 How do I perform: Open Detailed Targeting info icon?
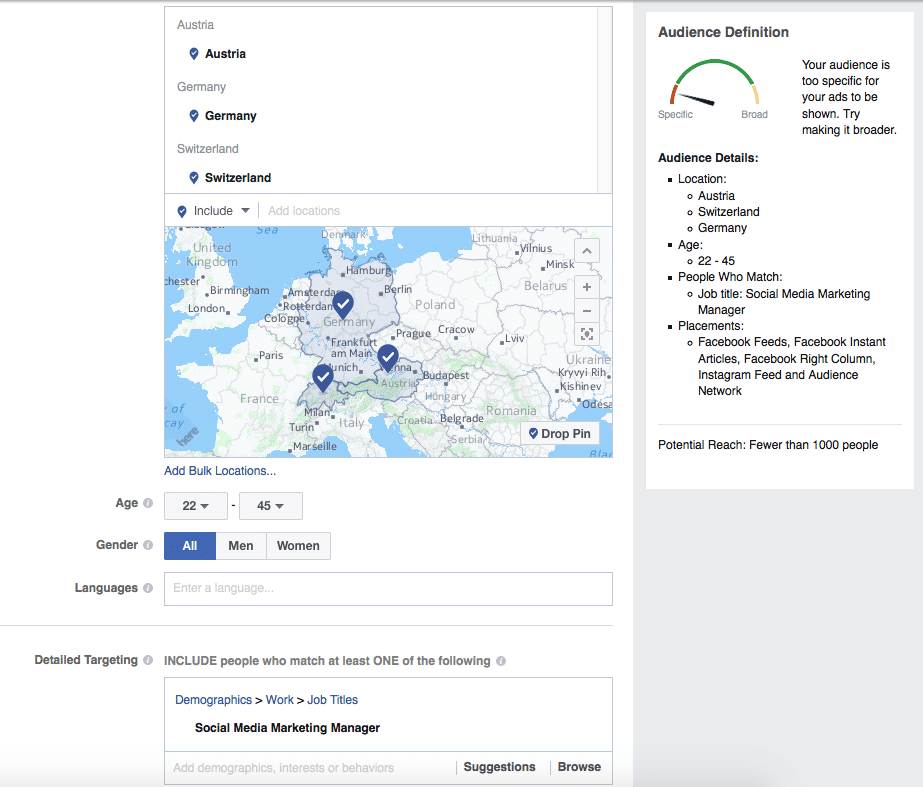(x=148, y=660)
